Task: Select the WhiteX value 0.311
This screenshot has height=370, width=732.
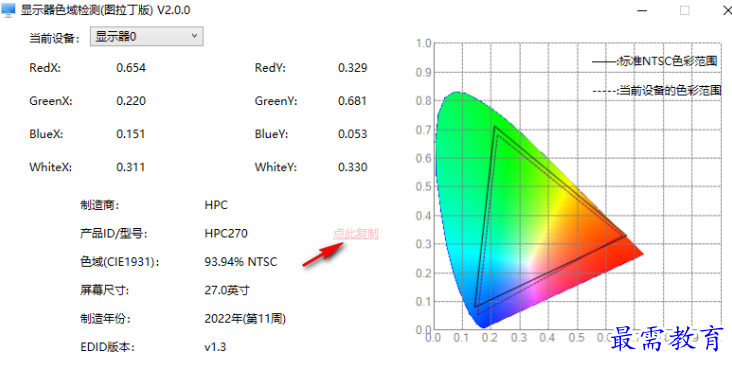Action: coord(131,168)
